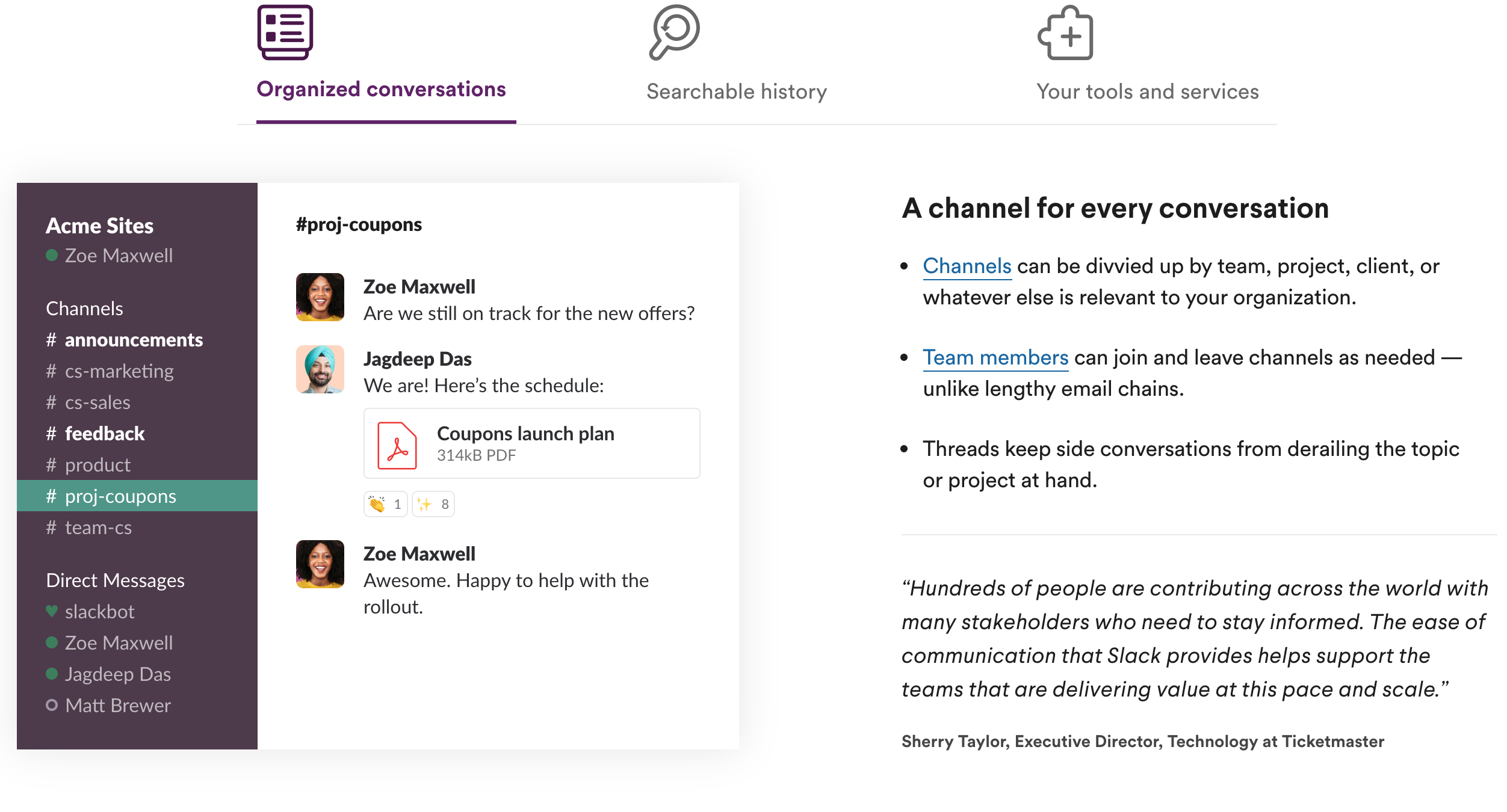Image resolution: width=1507 pixels, height=812 pixels.
Task: Click the slackbot heart status icon
Action: pyautogui.click(x=52, y=611)
